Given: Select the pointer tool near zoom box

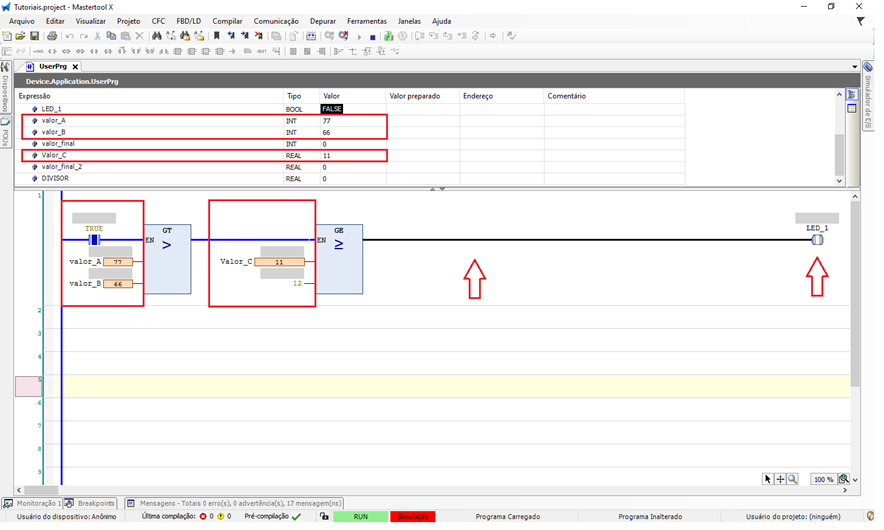Looking at the screenshot, I should click(768, 479).
